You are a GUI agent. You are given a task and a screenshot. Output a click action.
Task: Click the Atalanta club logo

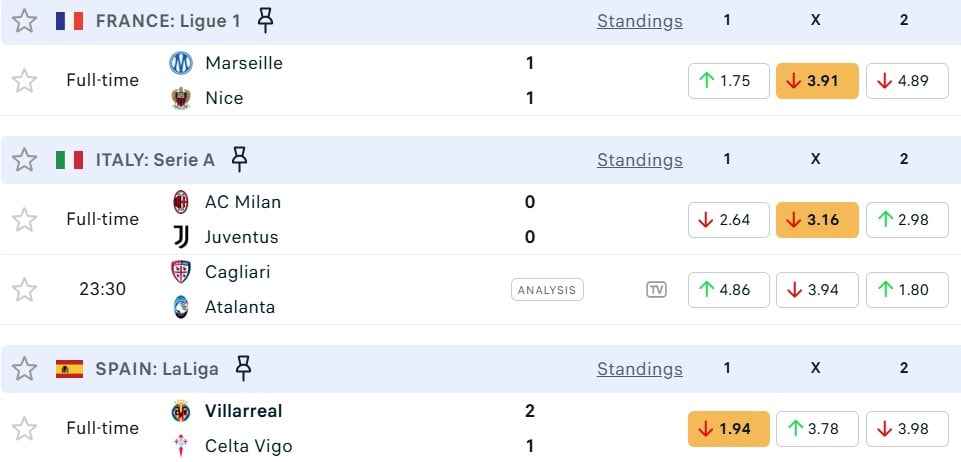coord(181,307)
